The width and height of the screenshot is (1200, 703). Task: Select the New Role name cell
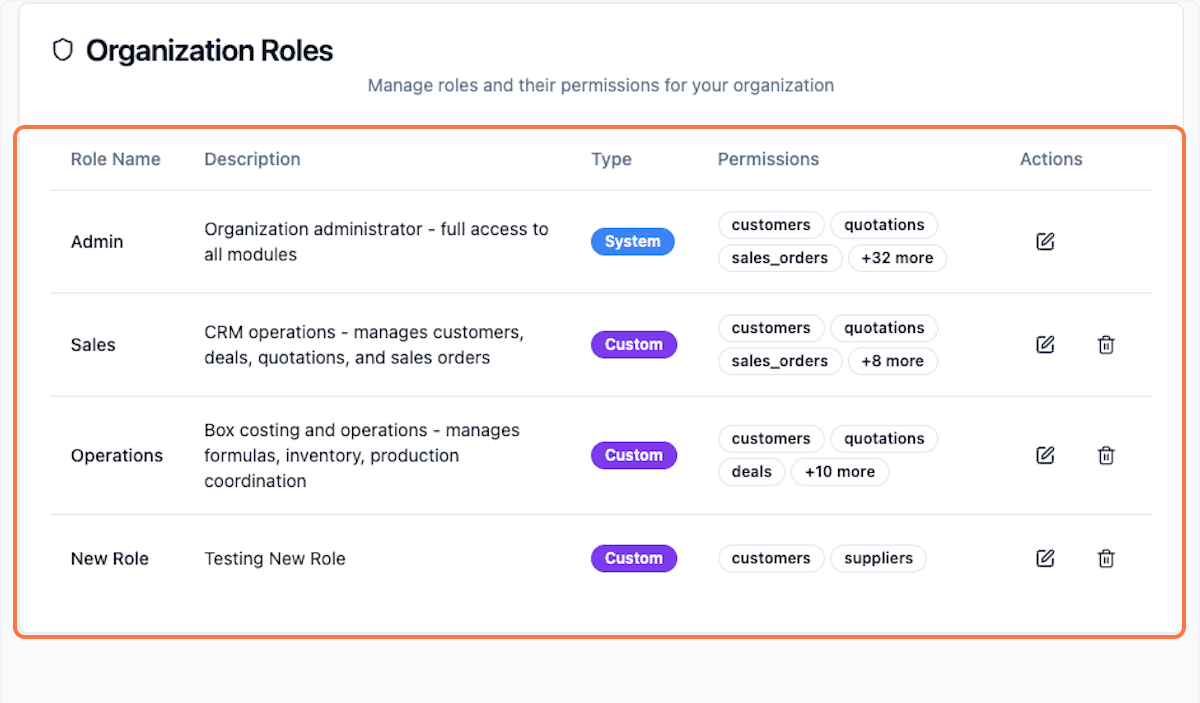pos(109,559)
